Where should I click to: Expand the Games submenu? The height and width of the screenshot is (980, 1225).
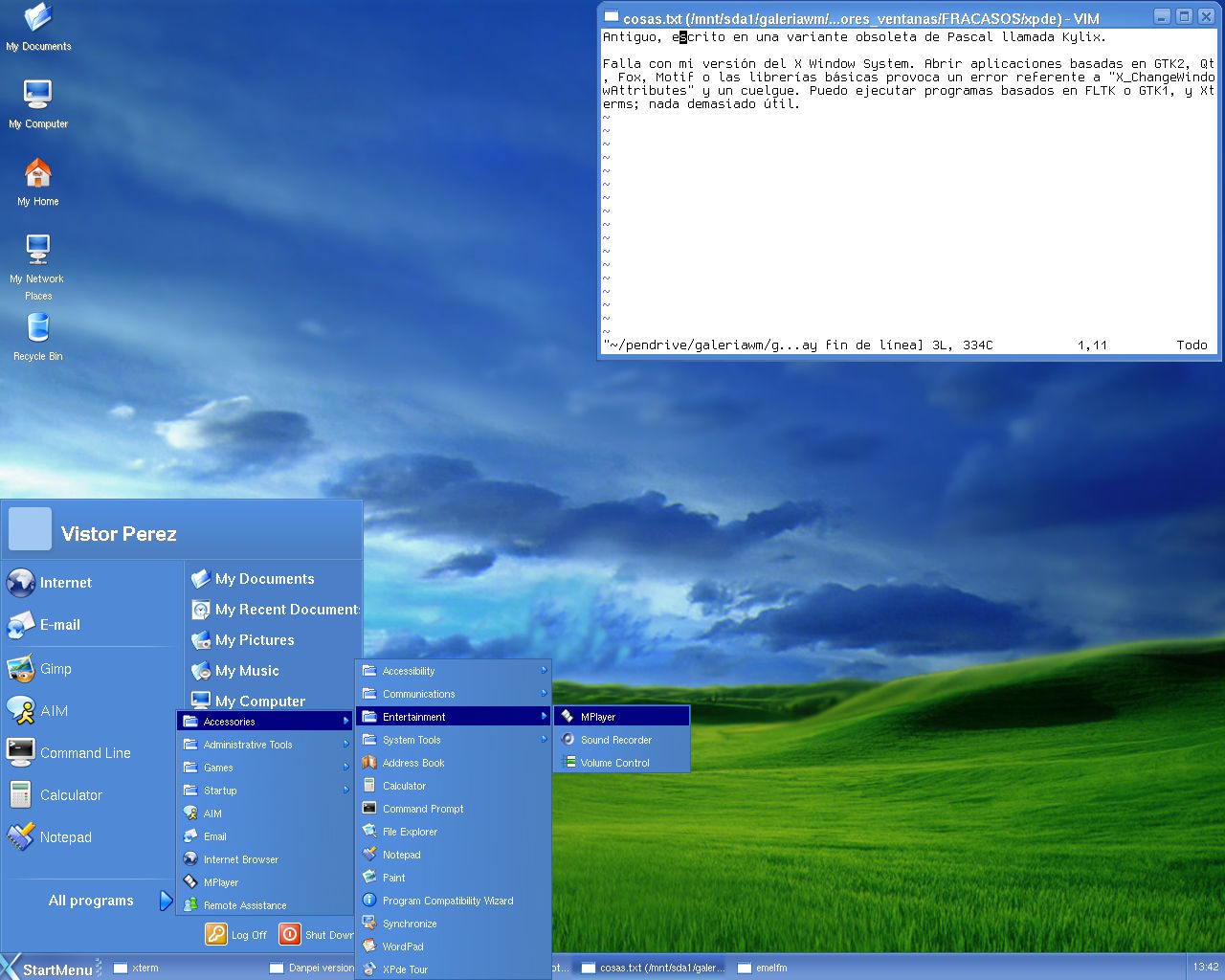(265, 767)
